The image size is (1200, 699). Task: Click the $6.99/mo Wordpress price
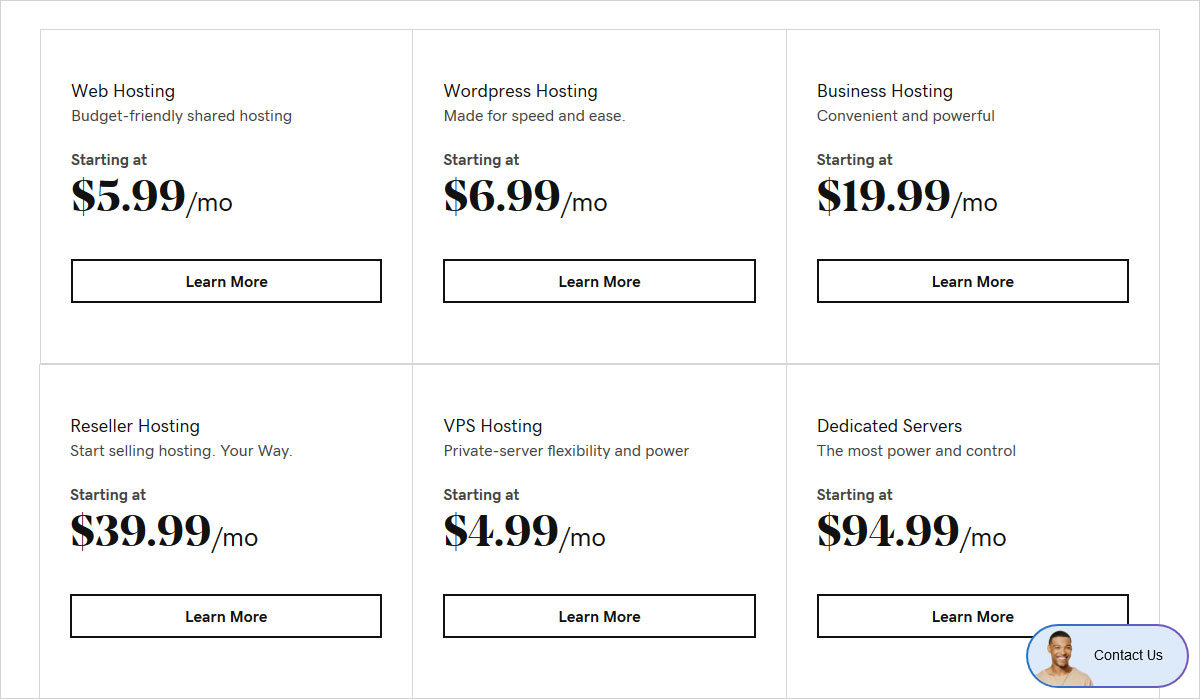pyautogui.click(x=525, y=197)
